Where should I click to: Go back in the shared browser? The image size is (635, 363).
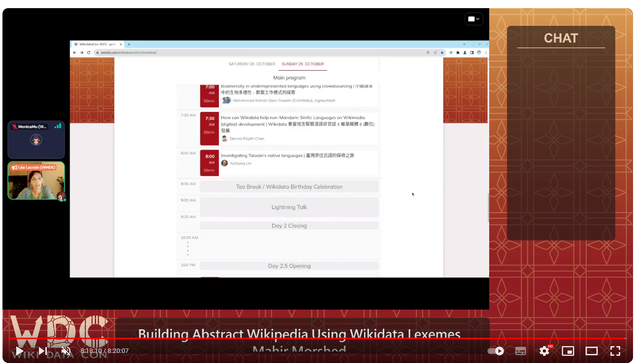point(75,53)
